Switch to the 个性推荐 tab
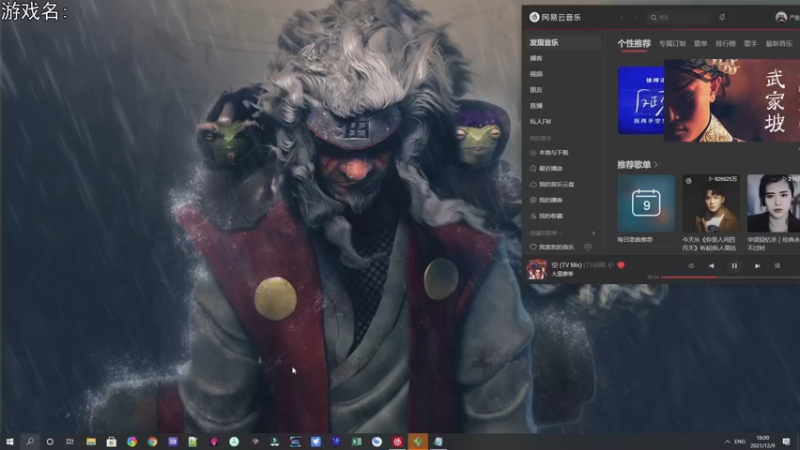 pyautogui.click(x=634, y=43)
